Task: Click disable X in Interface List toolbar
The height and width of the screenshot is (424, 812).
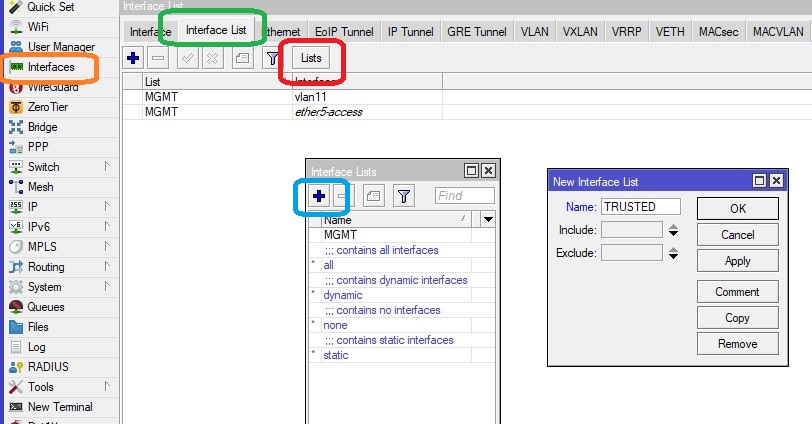Action: click(212, 58)
